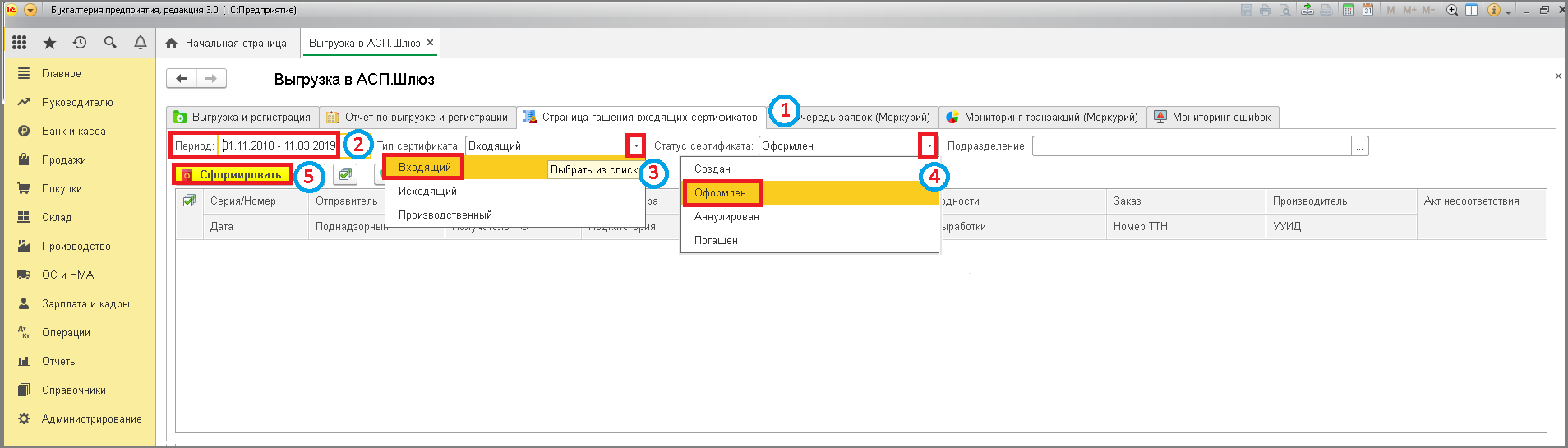
Task: Open the Отчет по выгрузке и регистрации tab
Action: [x=417, y=118]
